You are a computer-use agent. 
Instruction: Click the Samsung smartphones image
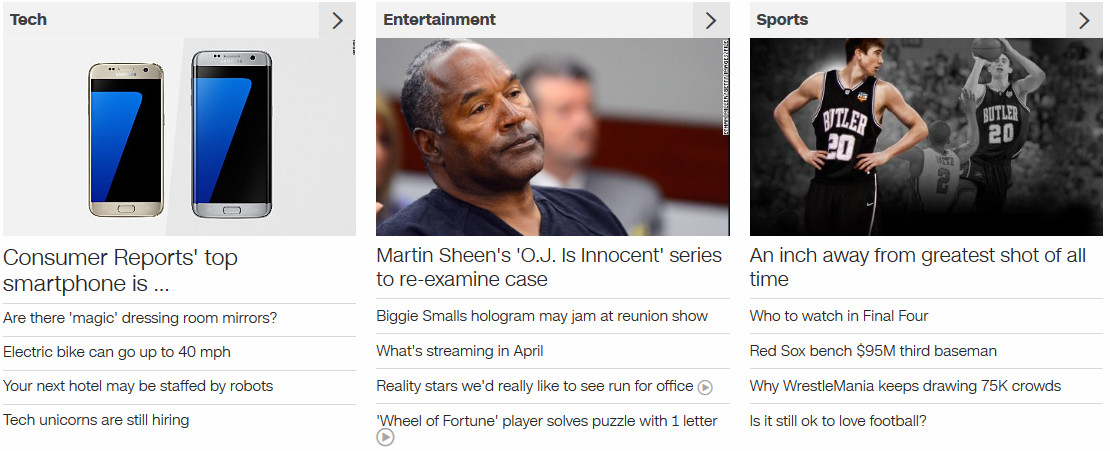click(179, 137)
